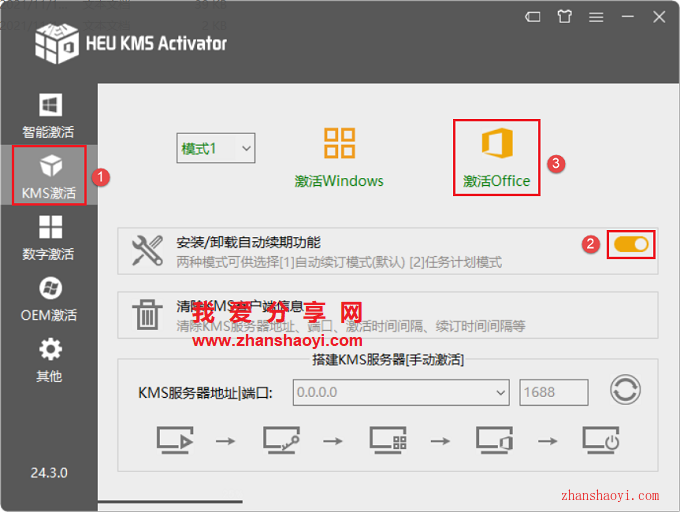Click the monitor with key icon

[281, 440]
